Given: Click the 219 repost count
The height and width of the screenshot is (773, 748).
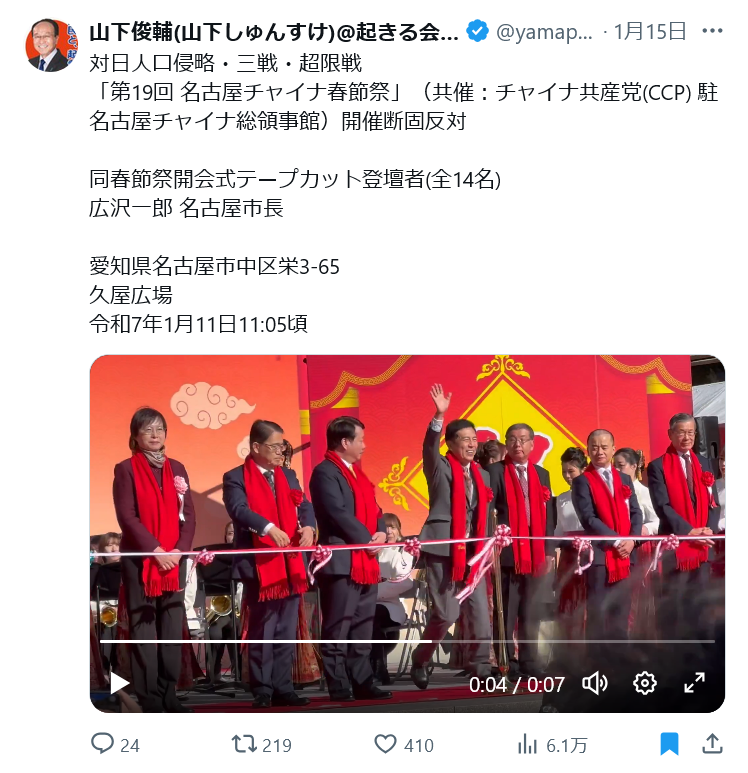Looking at the screenshot, I should coord(276,745).
